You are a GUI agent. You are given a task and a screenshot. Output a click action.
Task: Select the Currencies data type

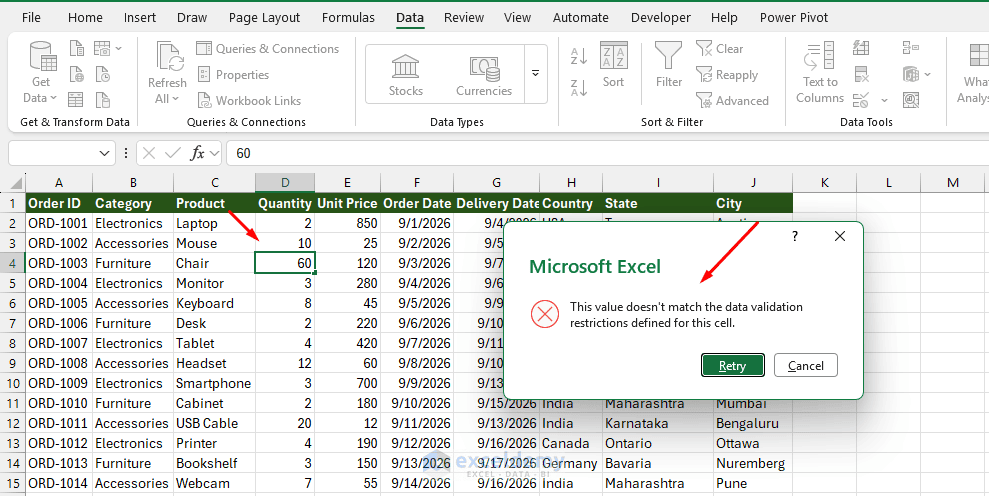(484, 74)
